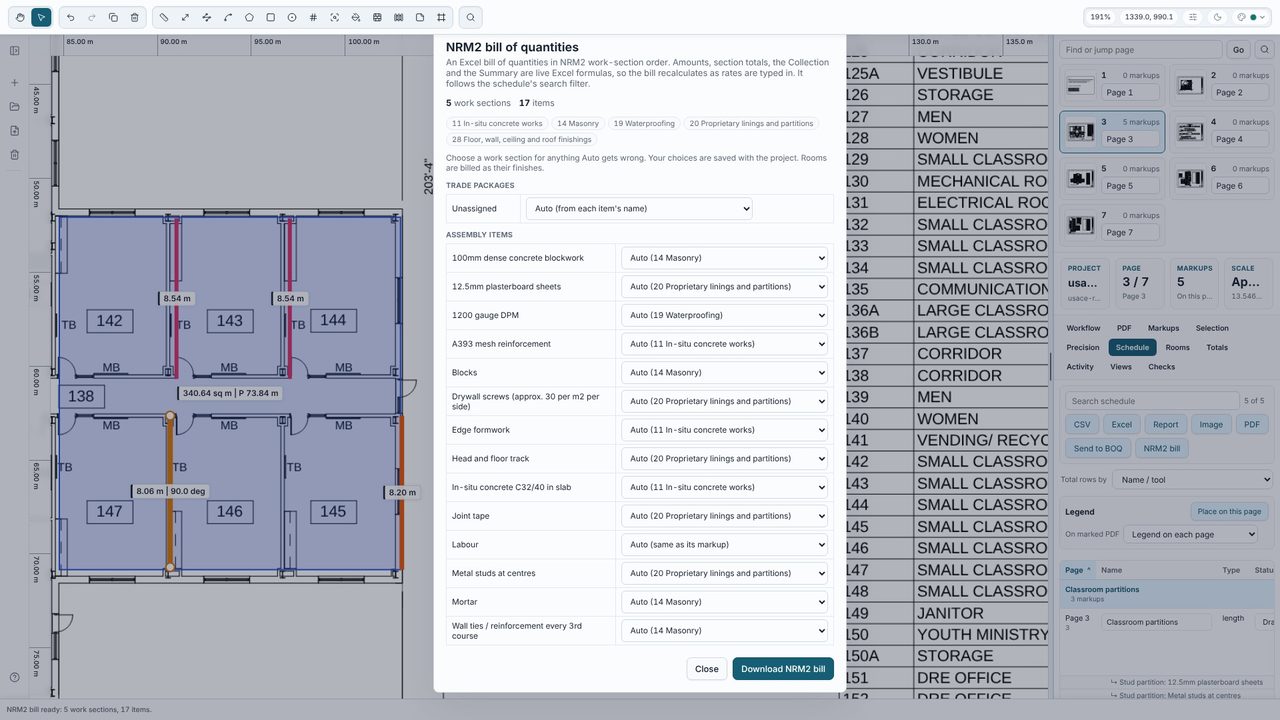Viewport: 1280px width, 720px height.
Task: Undo the last action
Action: point(70,17)
